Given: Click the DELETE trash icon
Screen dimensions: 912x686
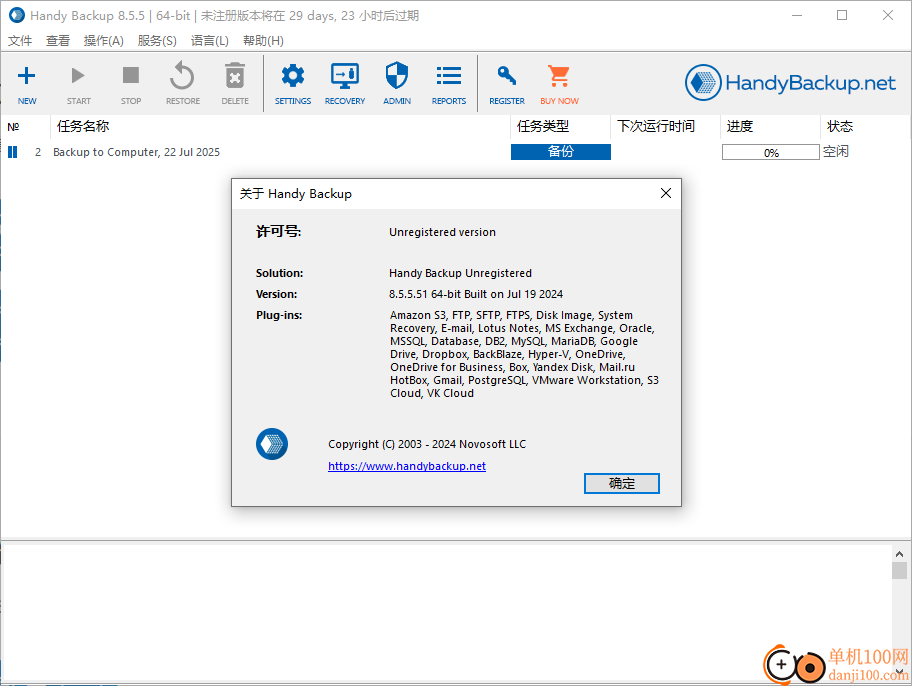Looking at the screenshot, I should click(x=235, y=76).
